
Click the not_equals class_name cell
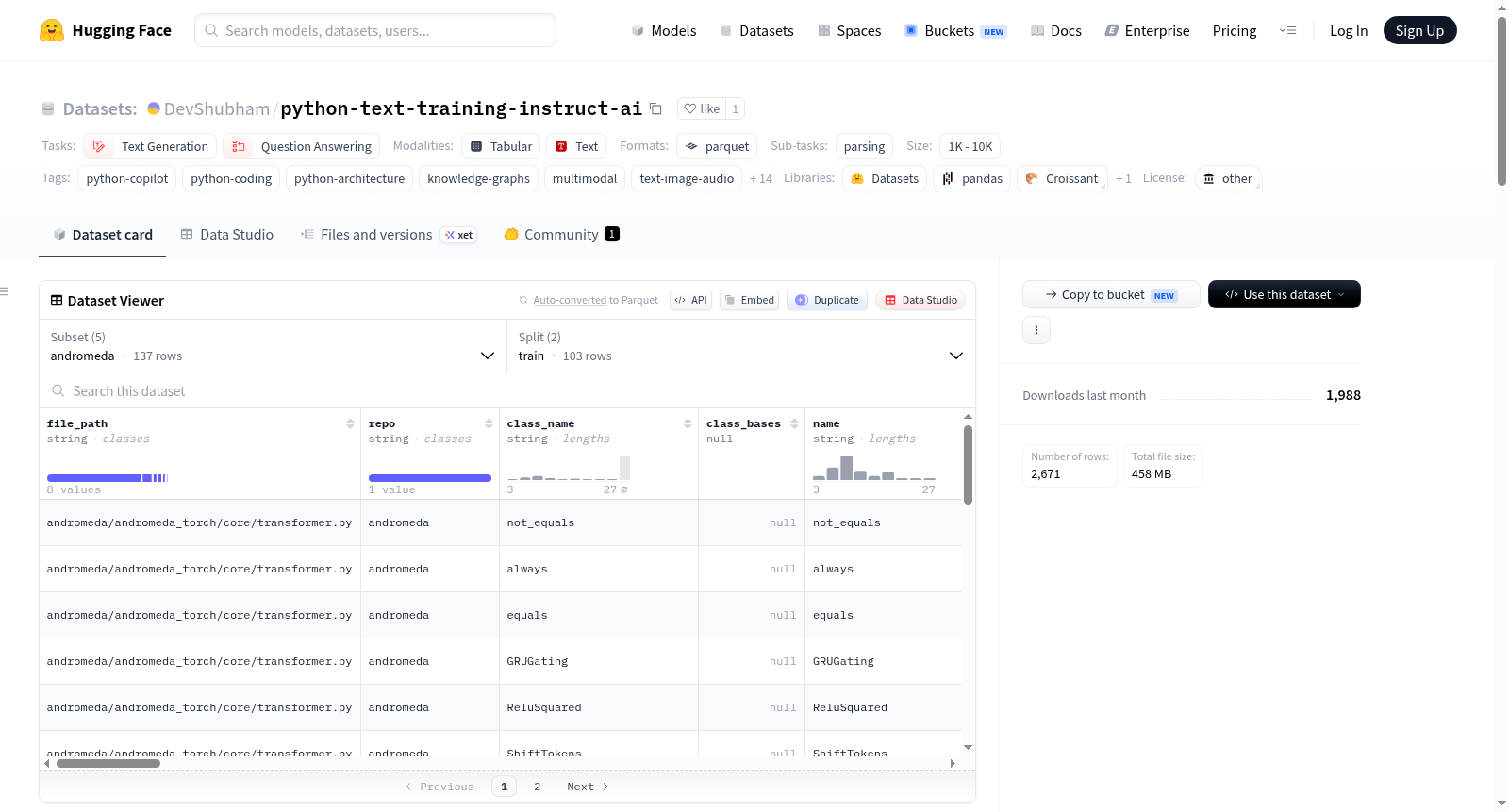pyautogui.click(x=599, y=522)
